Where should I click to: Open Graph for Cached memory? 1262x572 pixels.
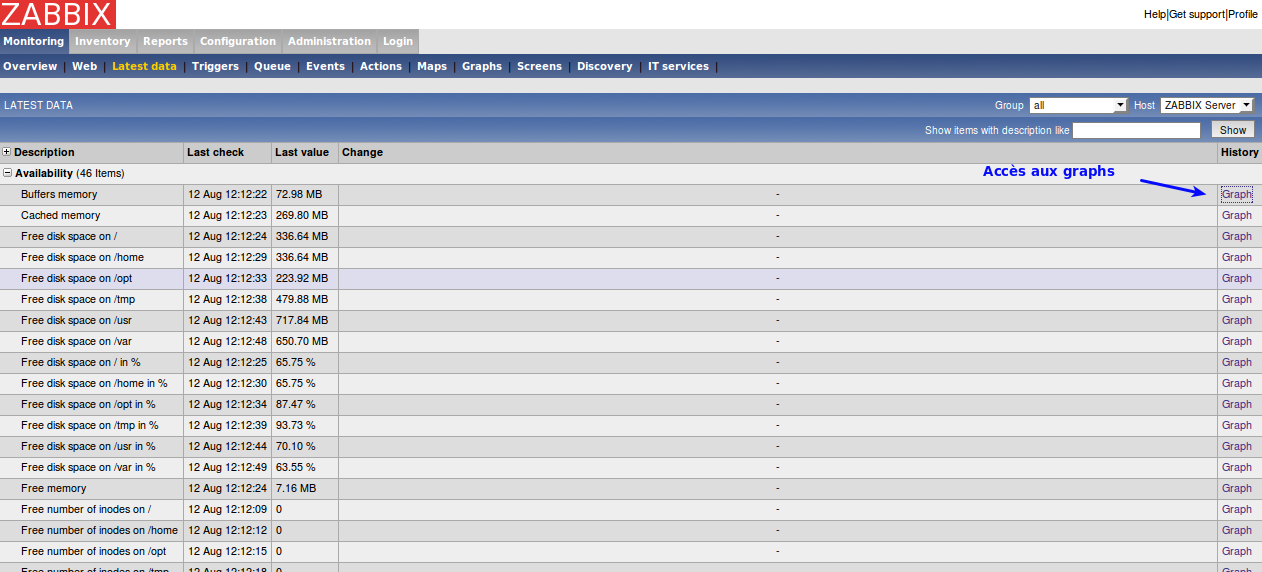click(x=1236, y=215)
